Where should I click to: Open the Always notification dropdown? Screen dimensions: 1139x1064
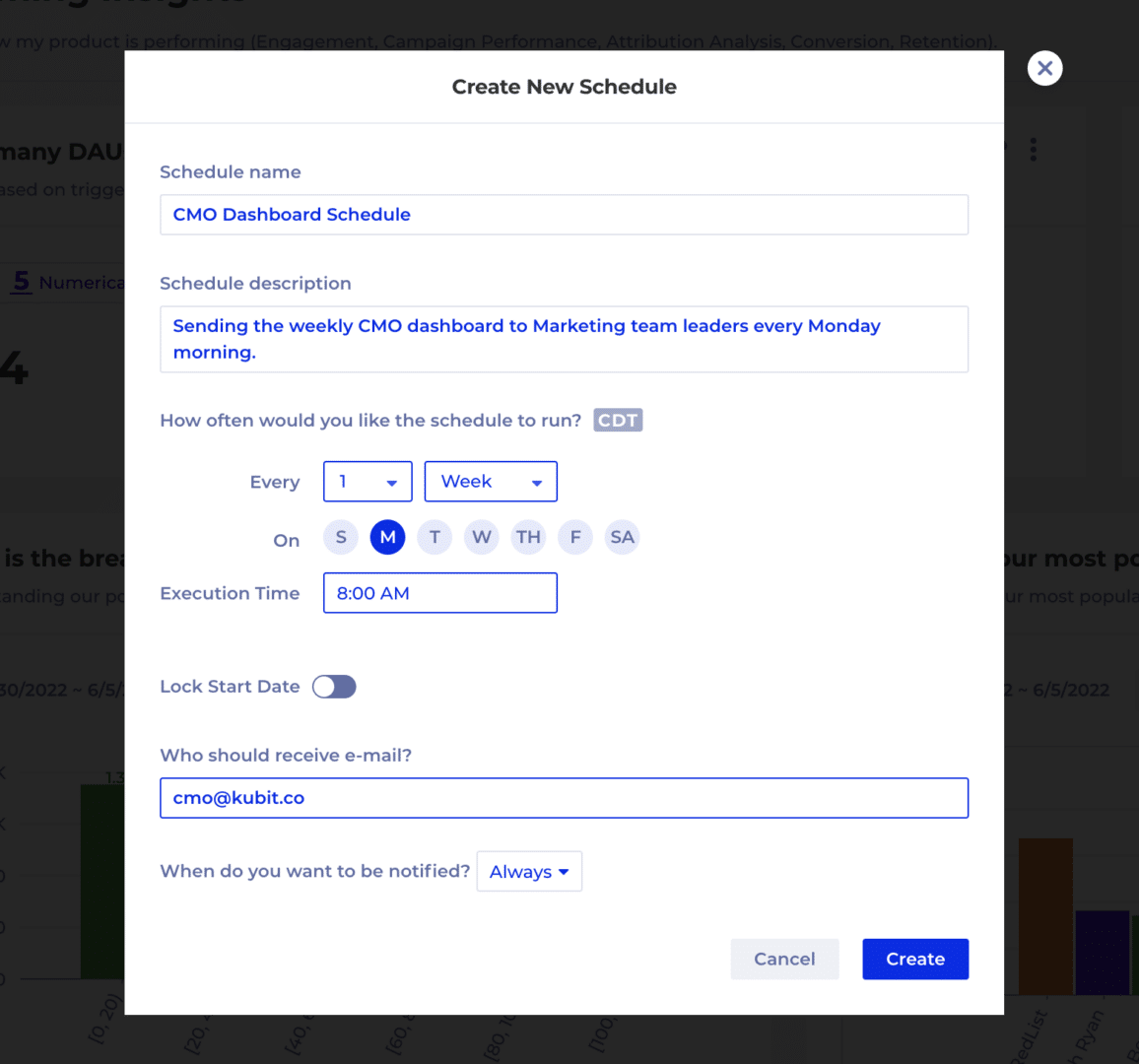coord(529,871)
